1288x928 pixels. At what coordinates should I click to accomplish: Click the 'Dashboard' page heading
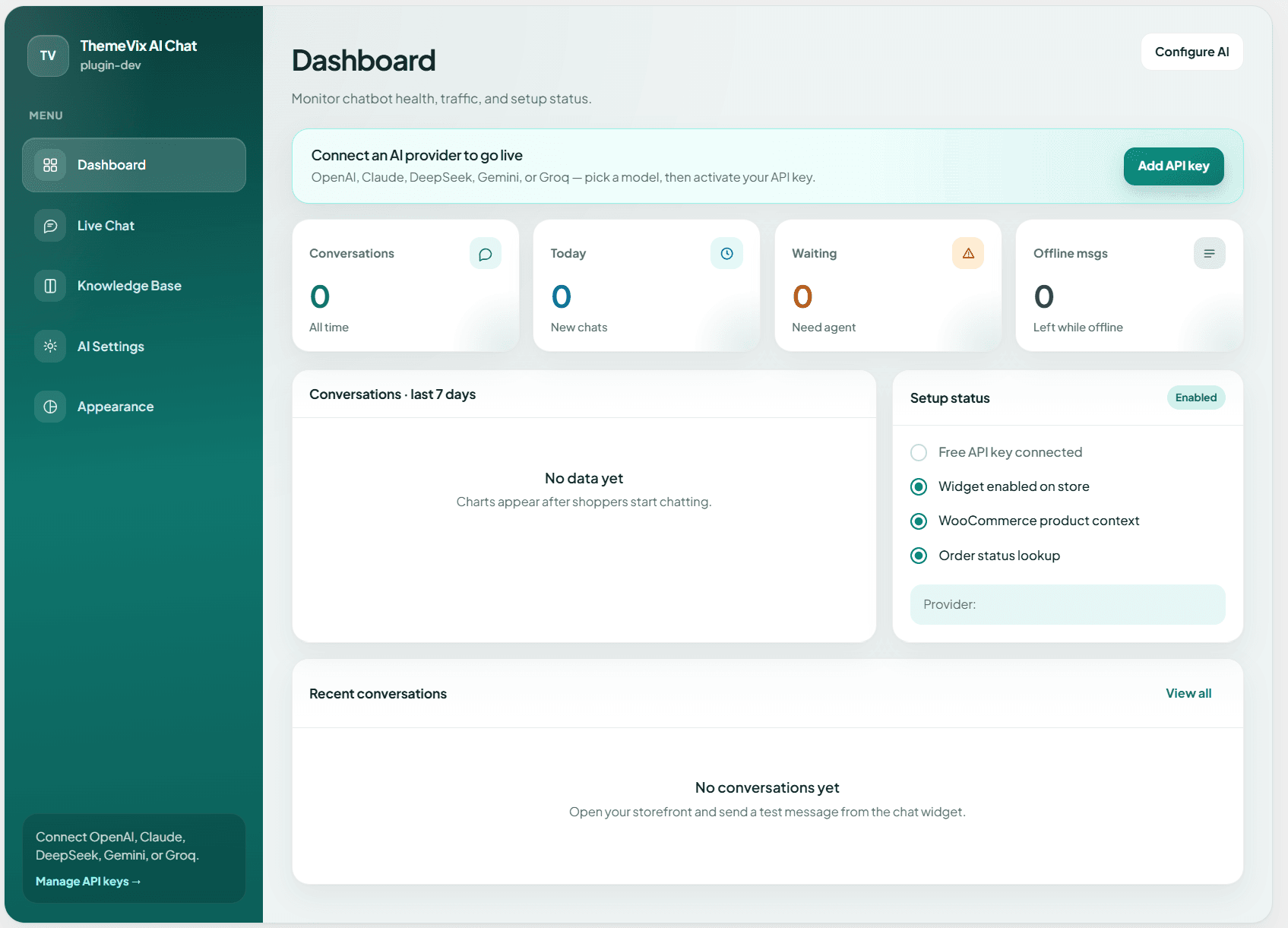[364, 61]
